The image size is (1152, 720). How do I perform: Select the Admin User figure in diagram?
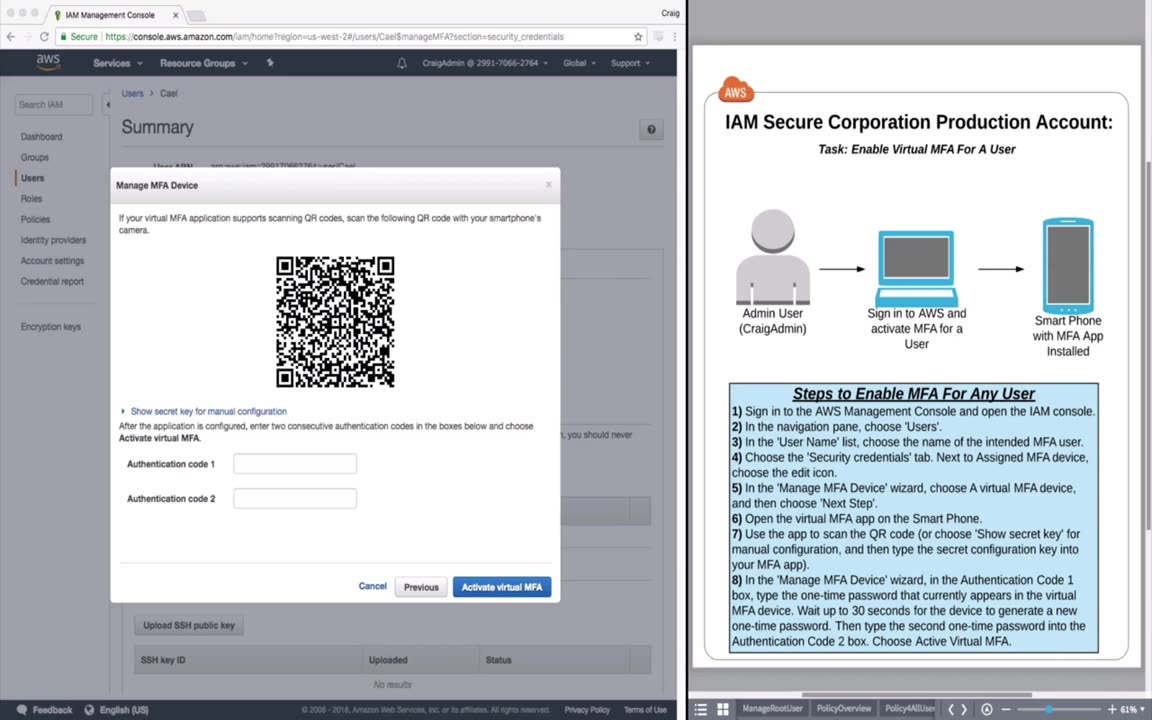point(773,256)
